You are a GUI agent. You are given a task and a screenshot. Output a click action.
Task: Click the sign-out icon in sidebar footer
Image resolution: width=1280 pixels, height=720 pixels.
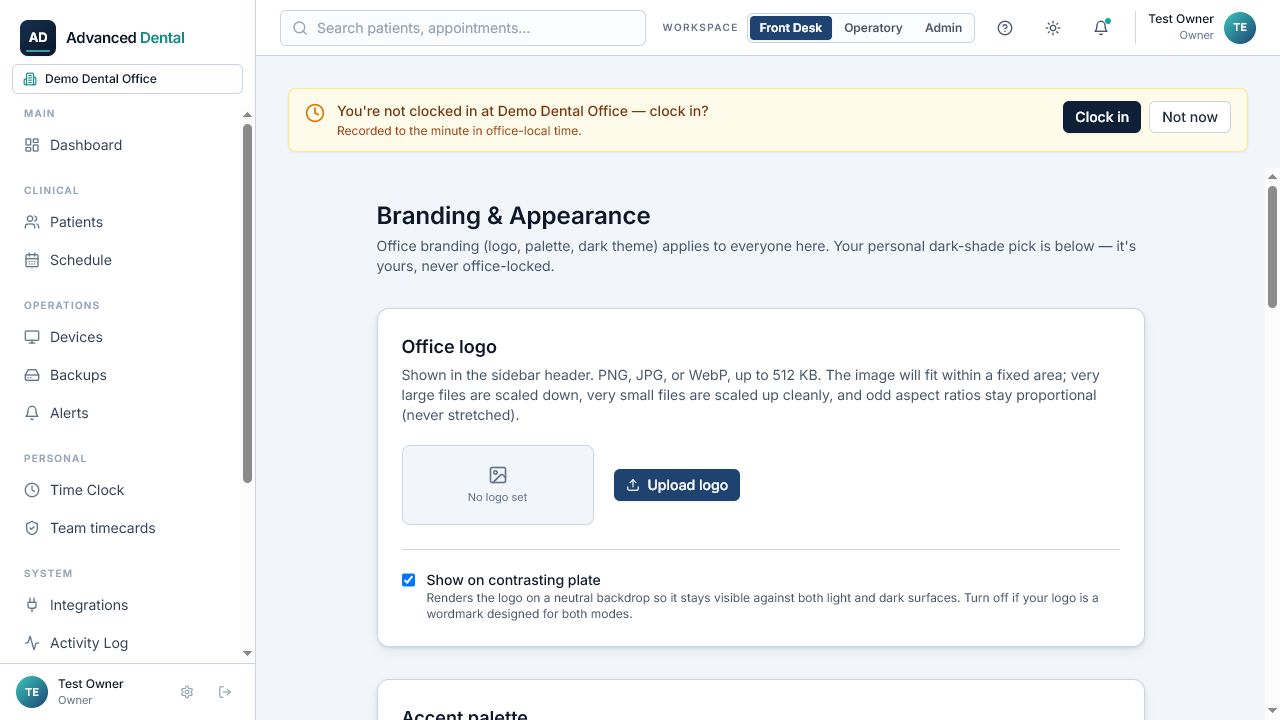click(225, 692)
